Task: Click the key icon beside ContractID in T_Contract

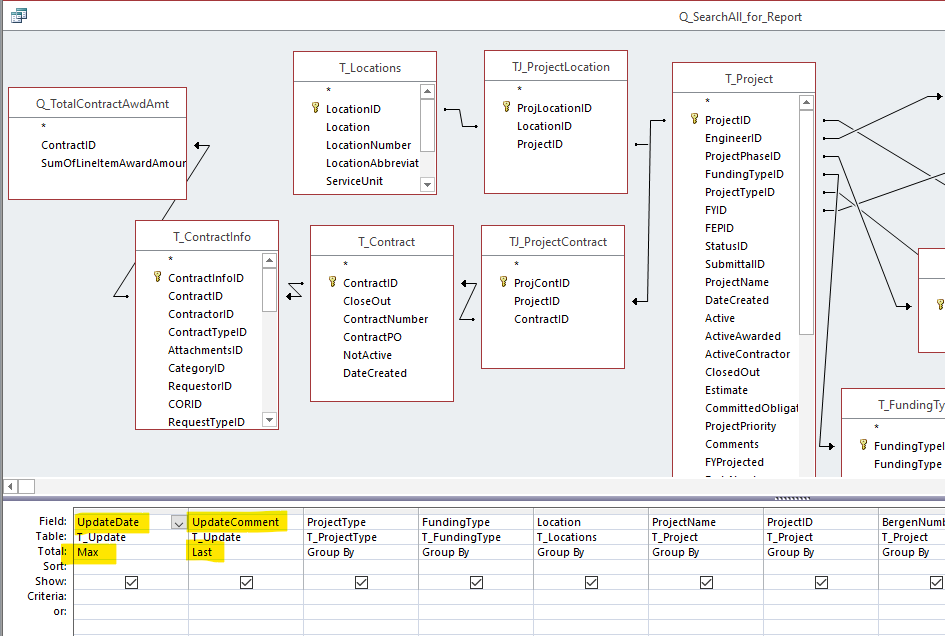Action: (332, 282)
